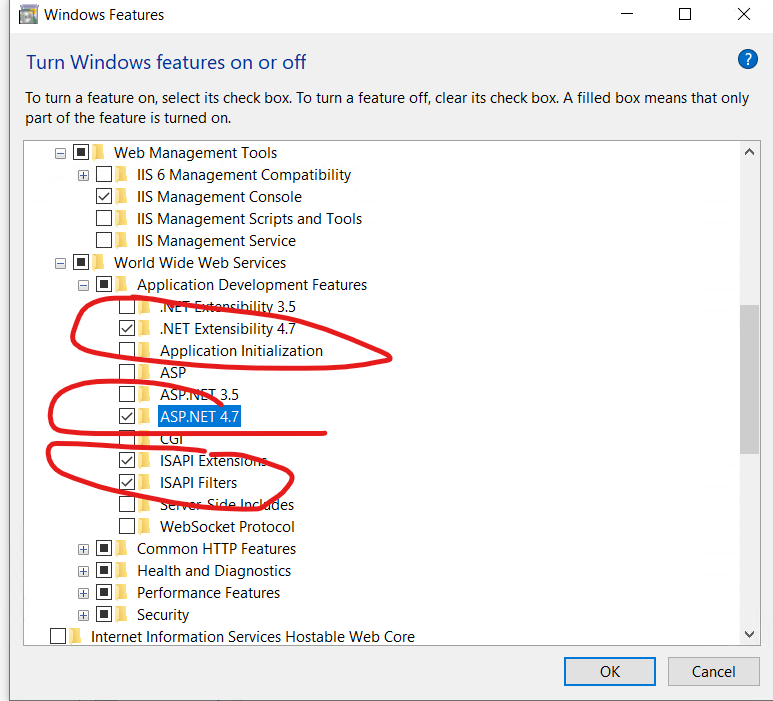Toggle the World Wide Web Services checkbox
The width and height of the screenshot is (773, 701).
pyautogui.click(x=81, y=262)
